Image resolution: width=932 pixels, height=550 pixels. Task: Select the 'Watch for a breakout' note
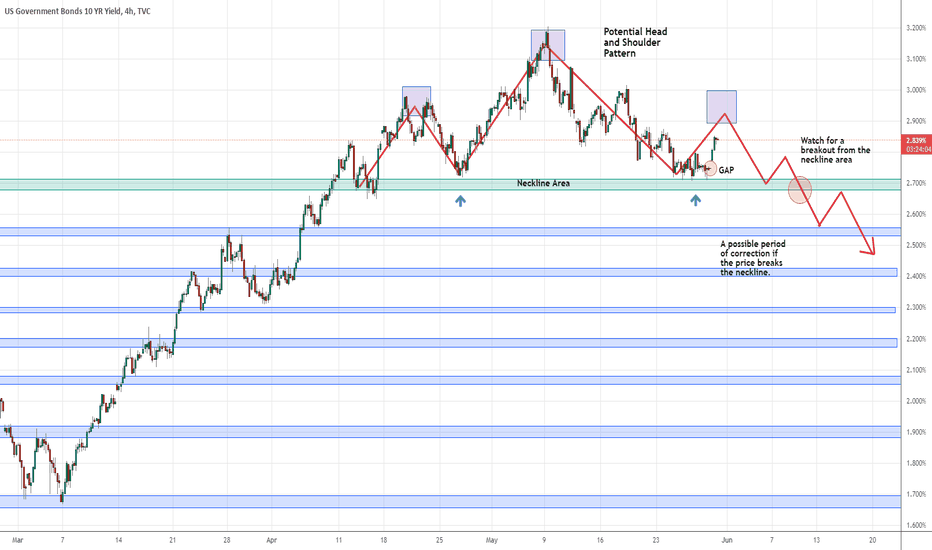pos(835,150)
